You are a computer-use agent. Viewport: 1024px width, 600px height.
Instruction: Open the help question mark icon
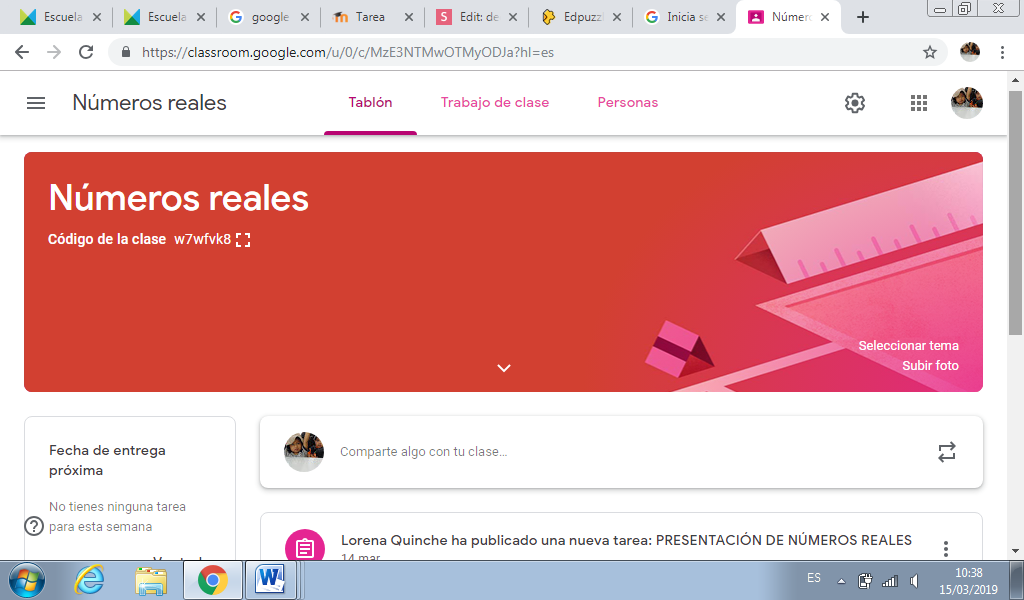click(x=34, y=526)
